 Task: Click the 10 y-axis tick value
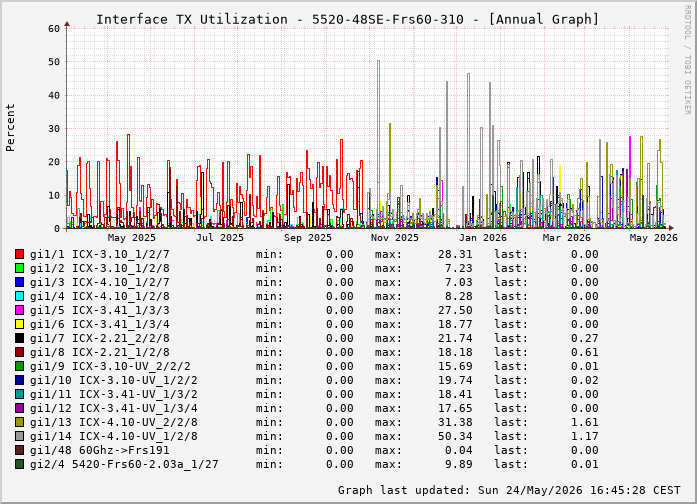54,195
